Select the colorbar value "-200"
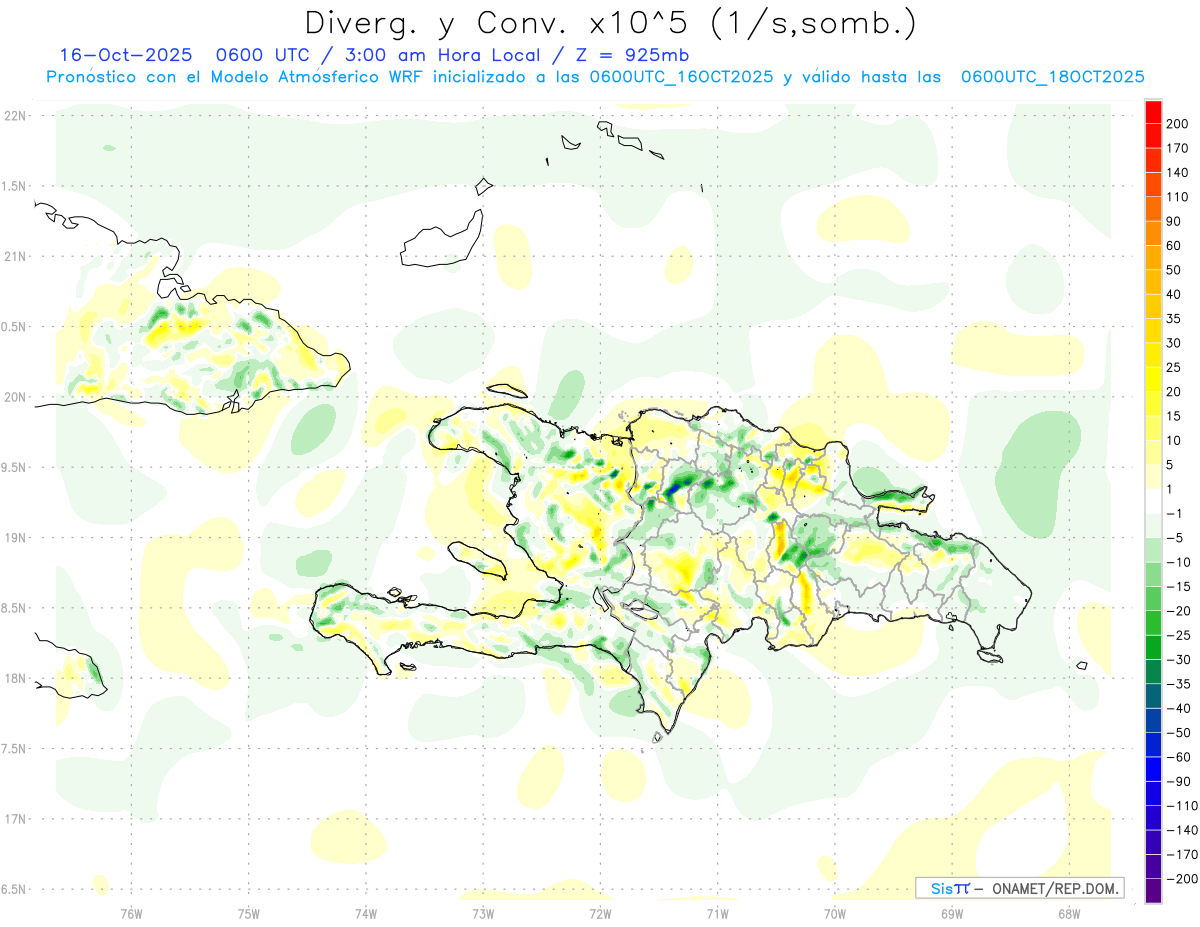This screenshot has width=1200, height=927. tap(1181, 880)
